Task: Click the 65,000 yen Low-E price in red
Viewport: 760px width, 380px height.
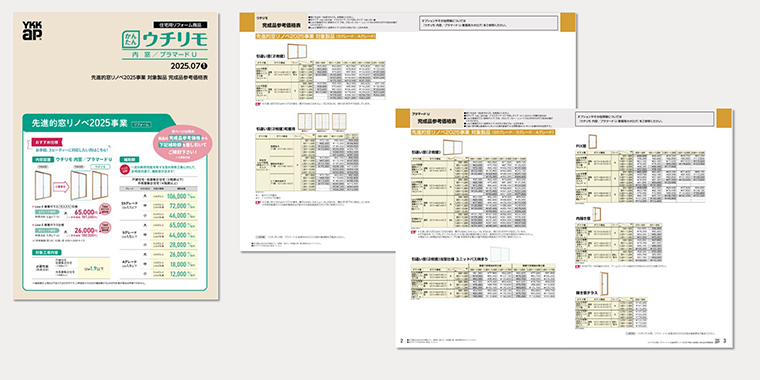Action: point(83,212)
